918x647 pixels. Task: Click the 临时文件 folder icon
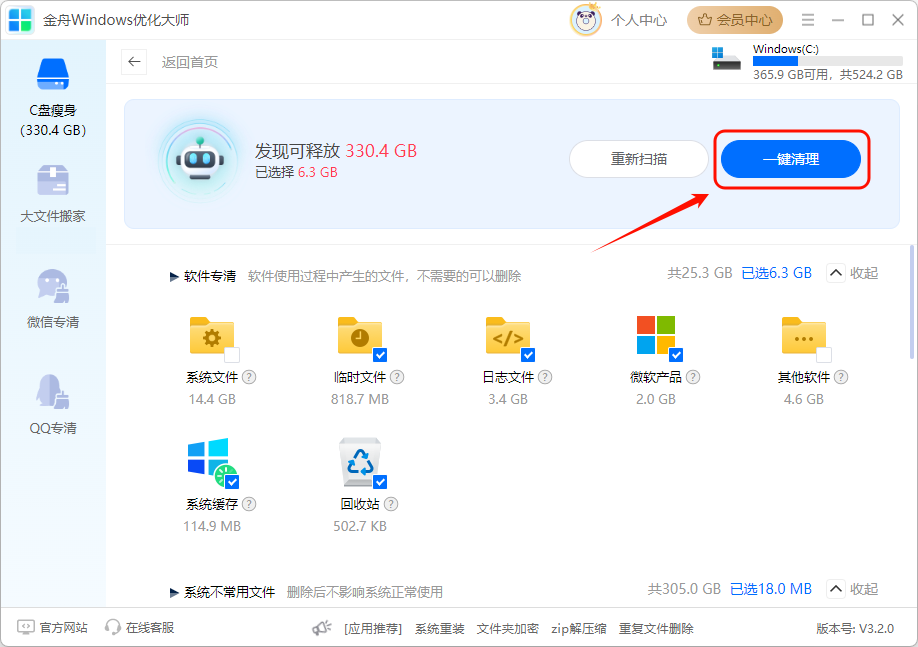[360, 336]
